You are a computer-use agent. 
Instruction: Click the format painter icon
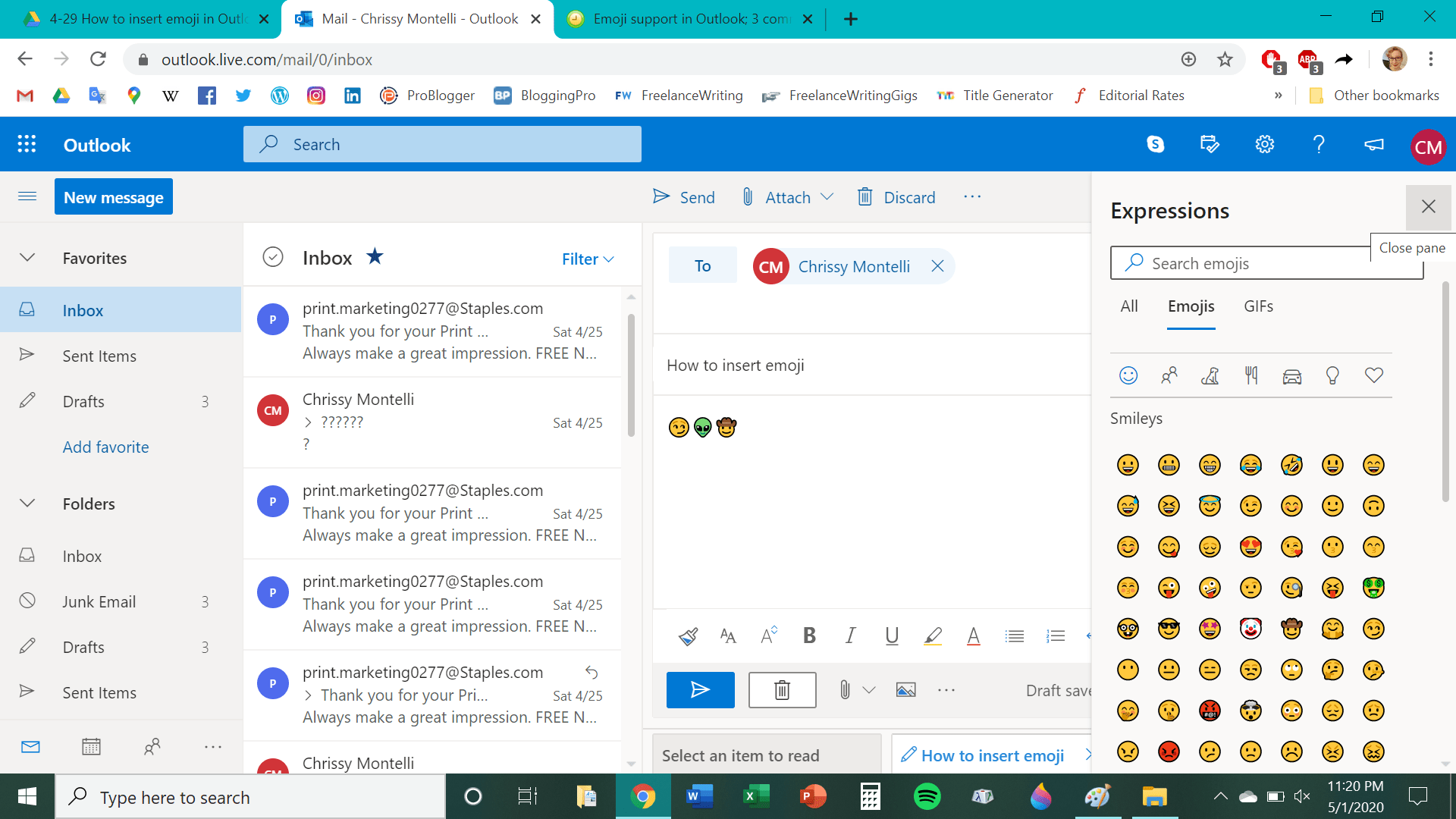coord(688,635)
